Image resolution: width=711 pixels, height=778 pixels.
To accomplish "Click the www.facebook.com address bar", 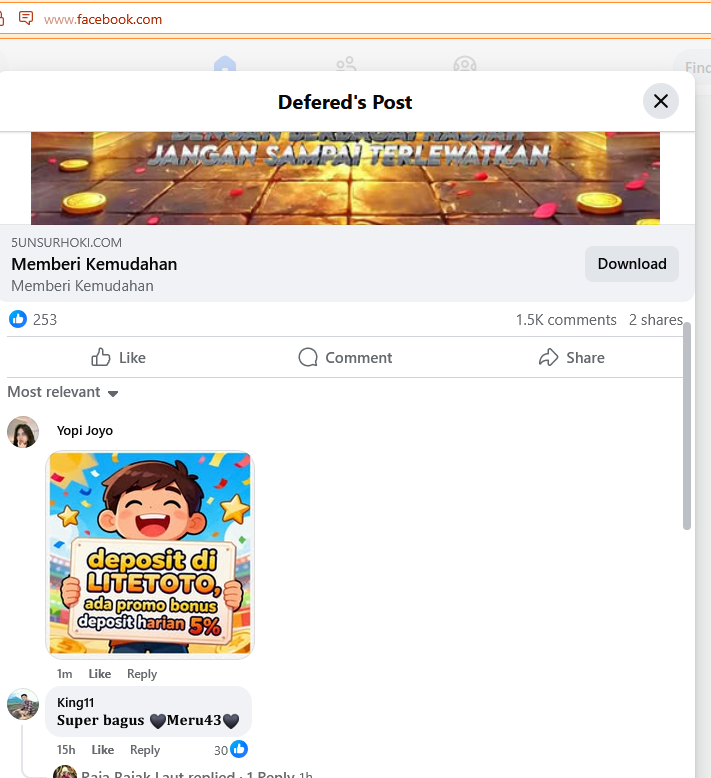I will coord(103,19).
